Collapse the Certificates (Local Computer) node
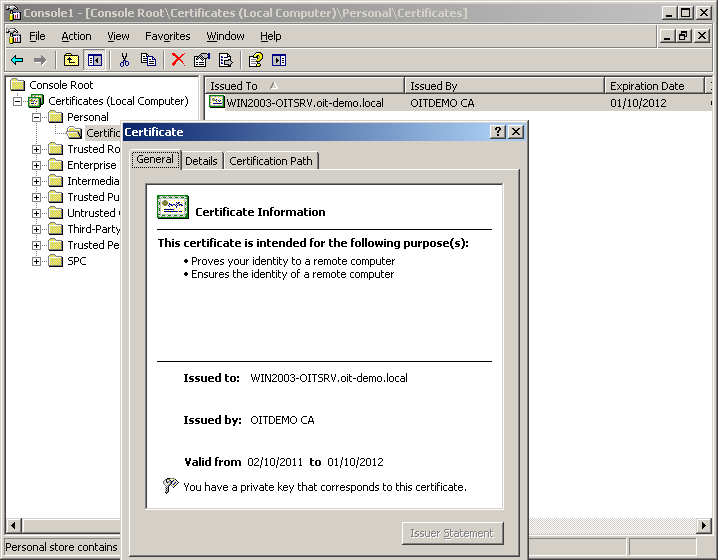This screenshot has height=560, width=718. 18,101
